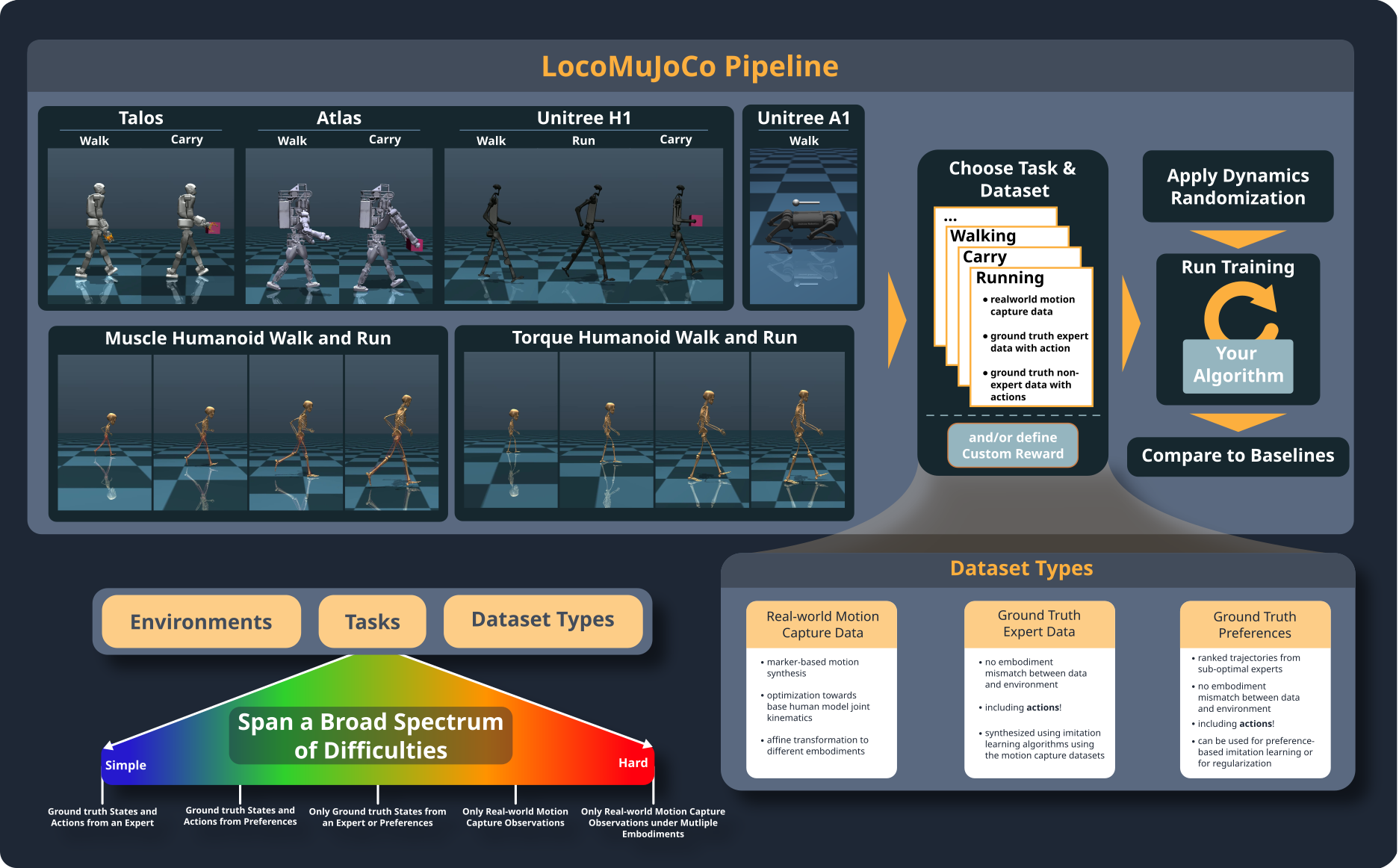Click 'optimization towards base human model' bullet

pos(816,707)
